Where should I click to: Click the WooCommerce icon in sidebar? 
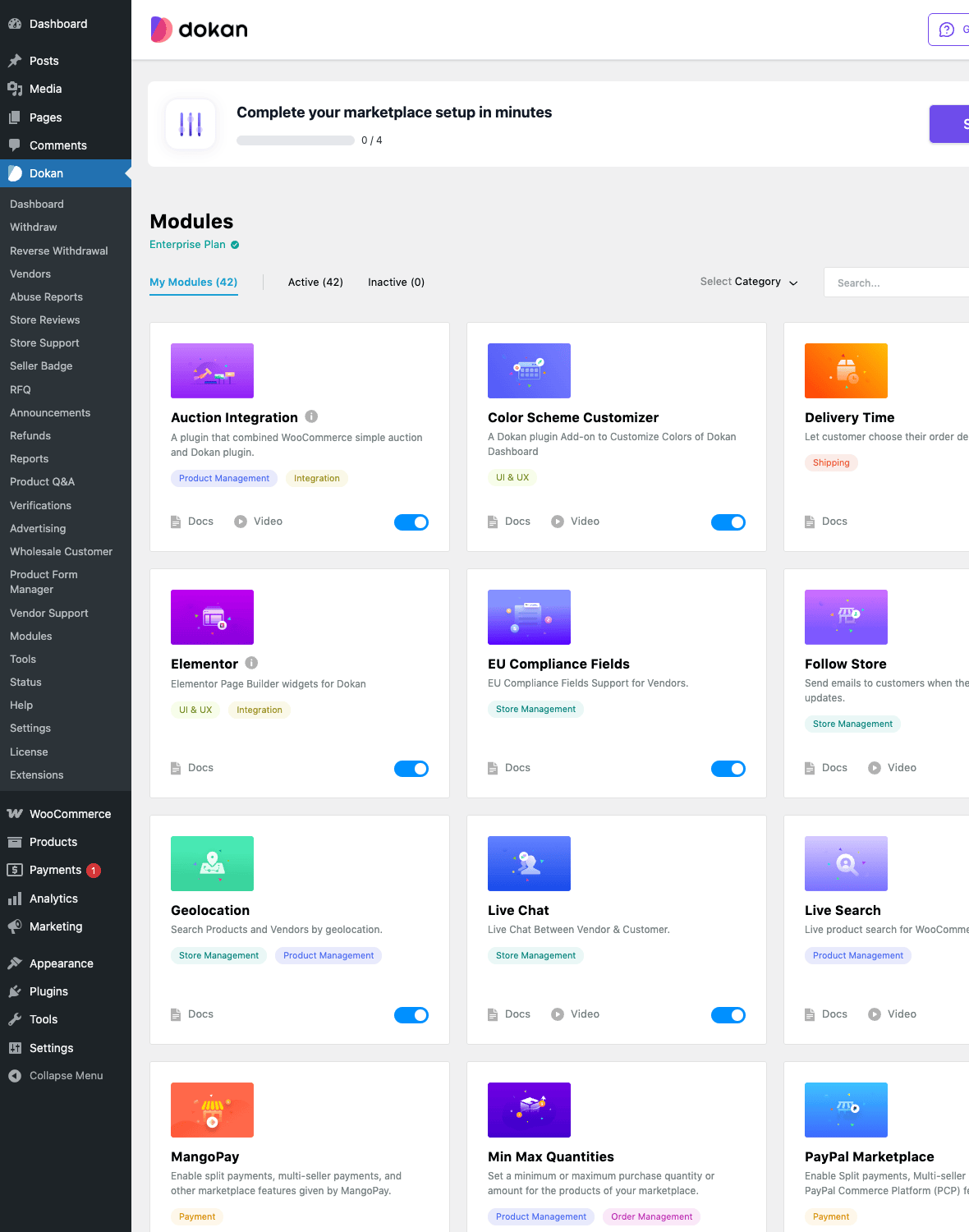coord(15,814)
